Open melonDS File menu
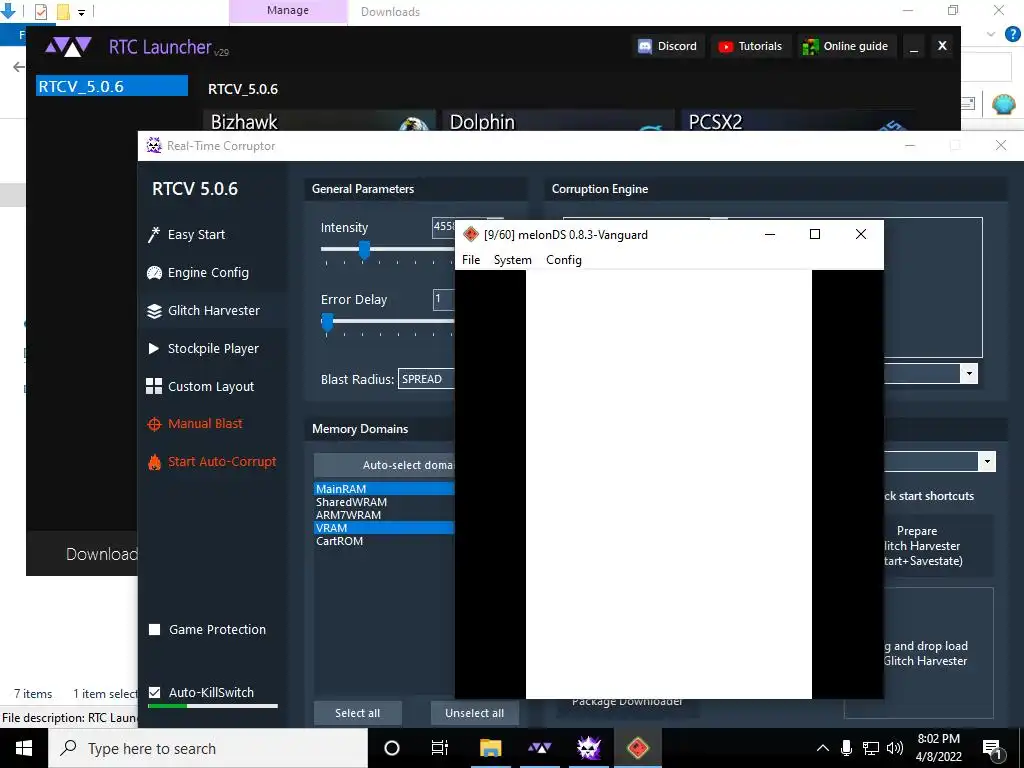The height and width of the screenshot is (768, 1024). 471,260
